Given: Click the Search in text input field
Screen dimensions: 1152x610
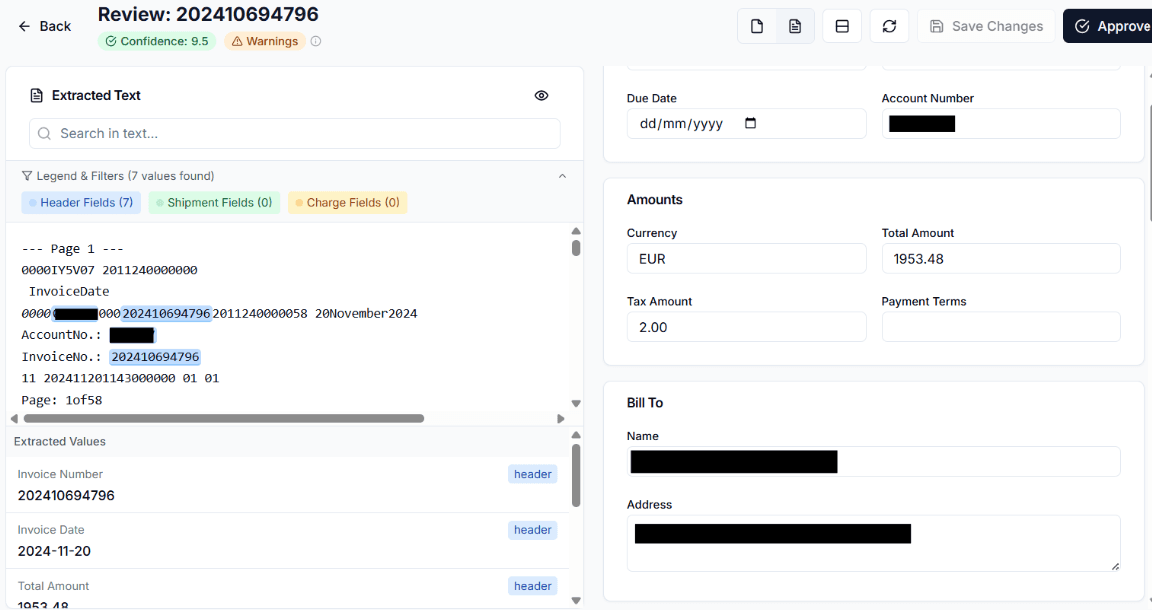Looking at the screenshot, I should [294, 133].
